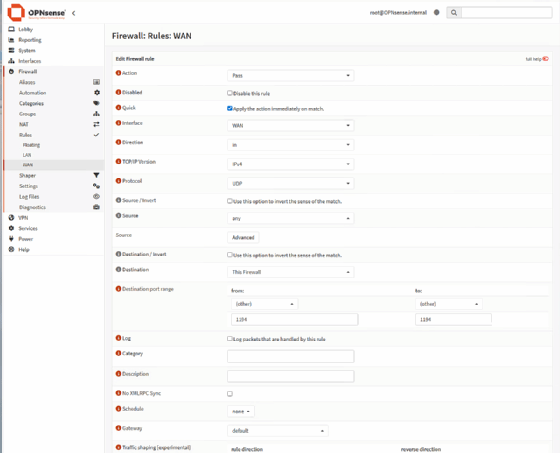Screen dimensions: 560x453
Task: Uncheck Apply the action immediately on match
Action: tap(230, 108)
